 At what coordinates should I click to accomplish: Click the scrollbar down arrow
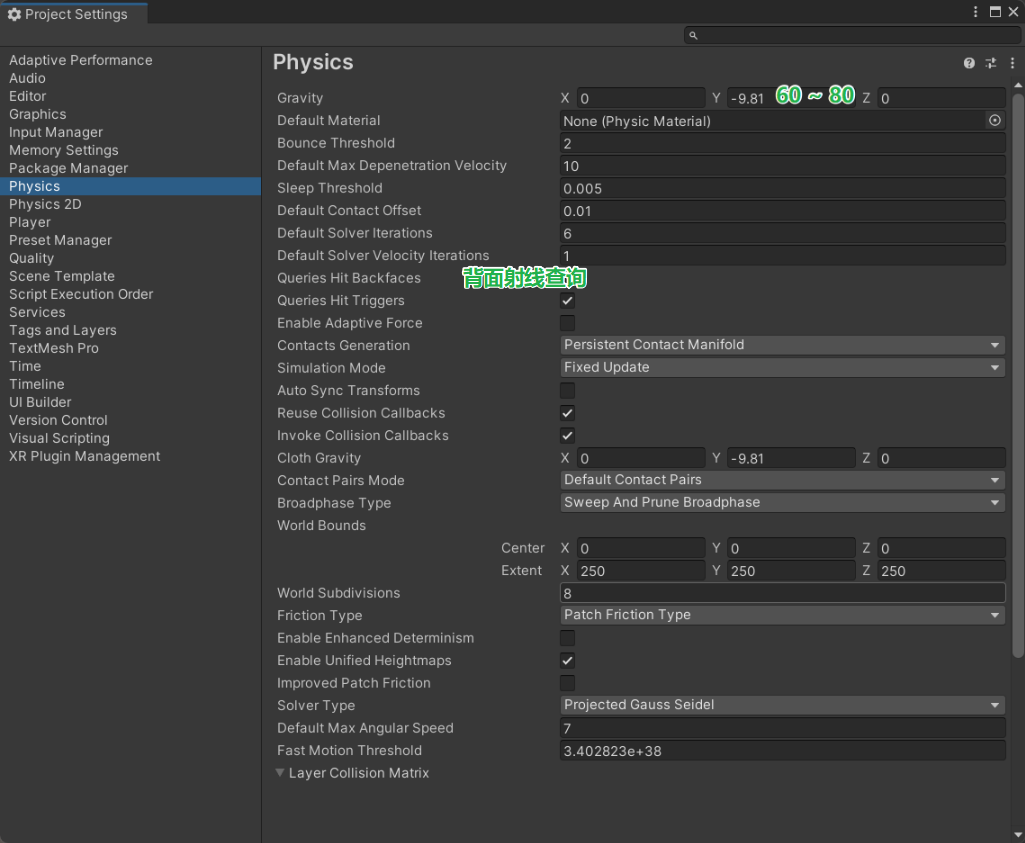1018,835
